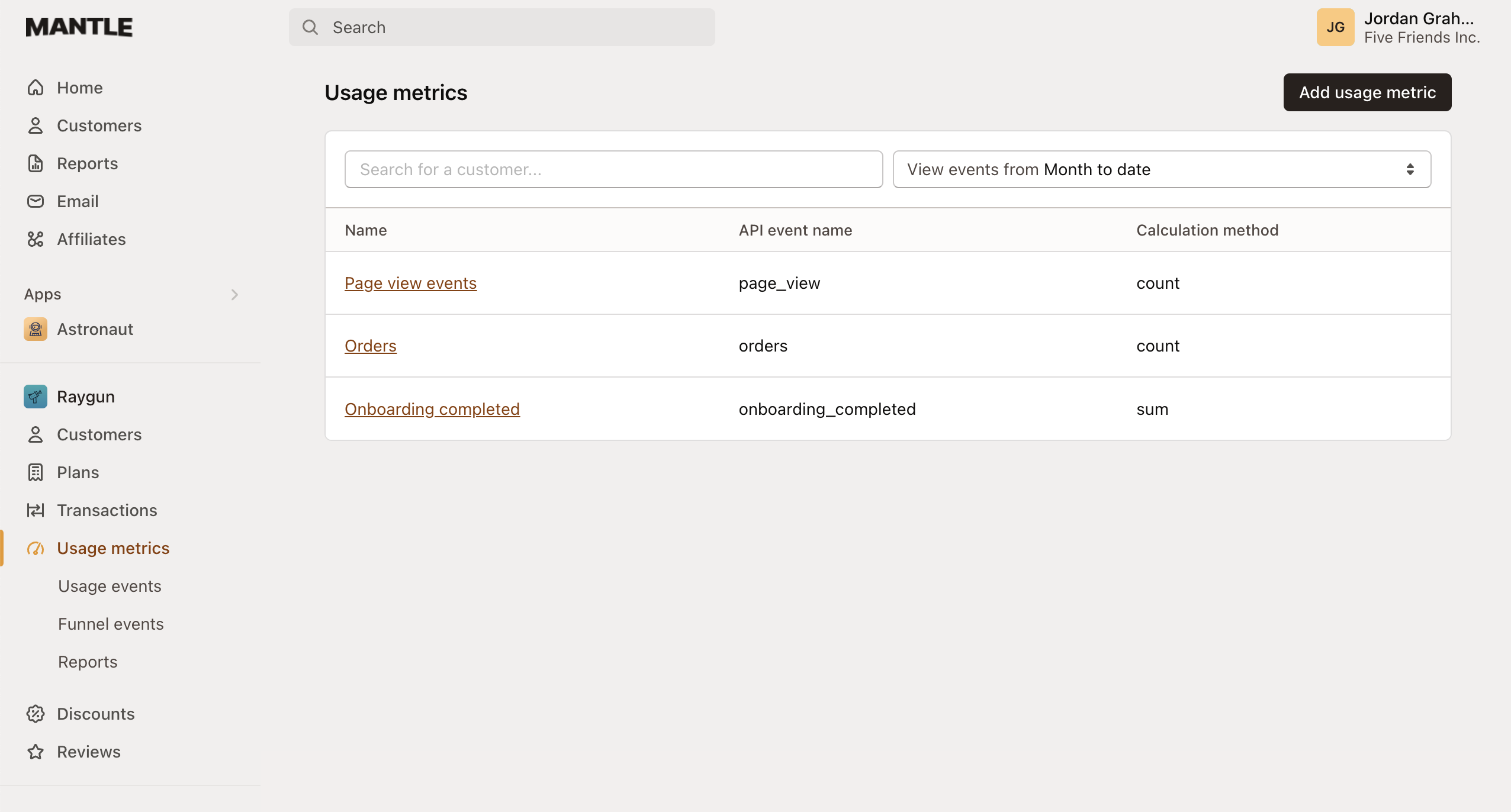Open the Email section icon
The height and width of the screenshot is (812, 1511).
pos(35,201)
